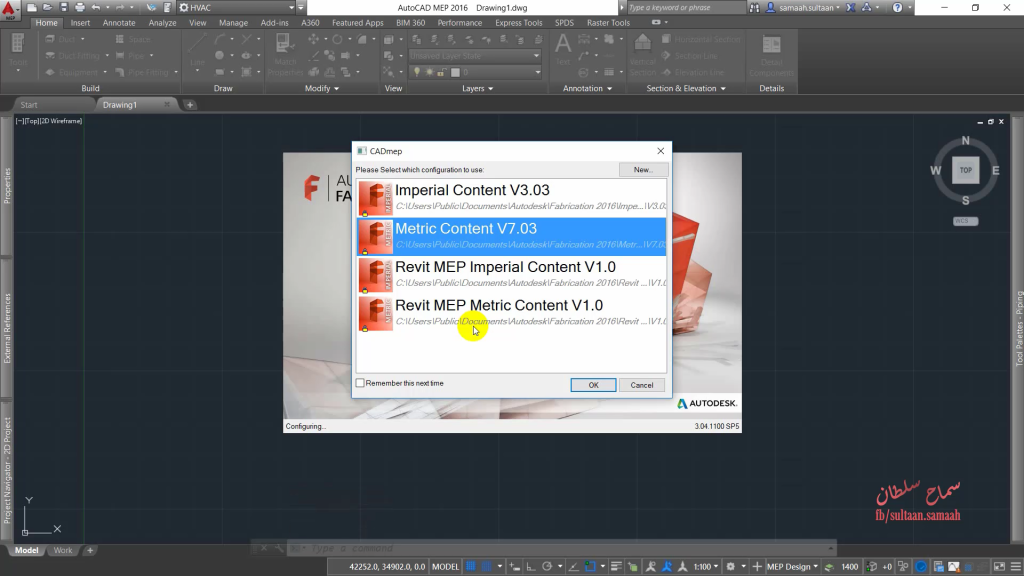Click the Help question mark icon
The image size is (1024, 576).
point(897,8)
